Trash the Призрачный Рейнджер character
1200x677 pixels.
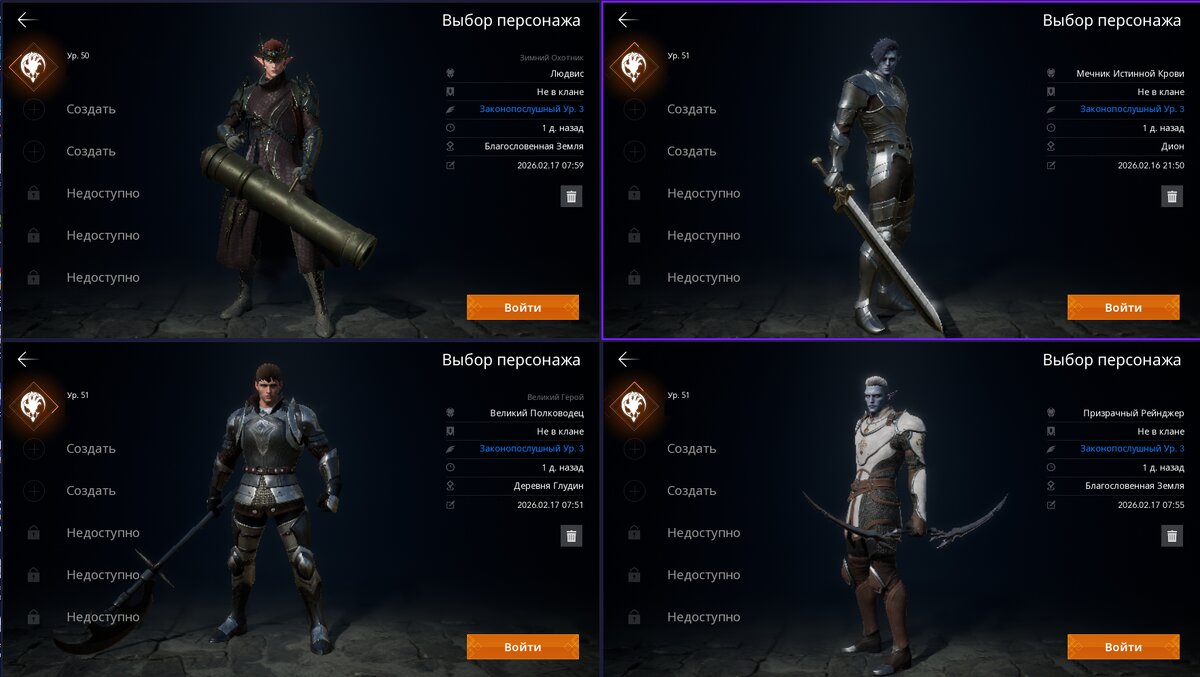click(1172, 536)
